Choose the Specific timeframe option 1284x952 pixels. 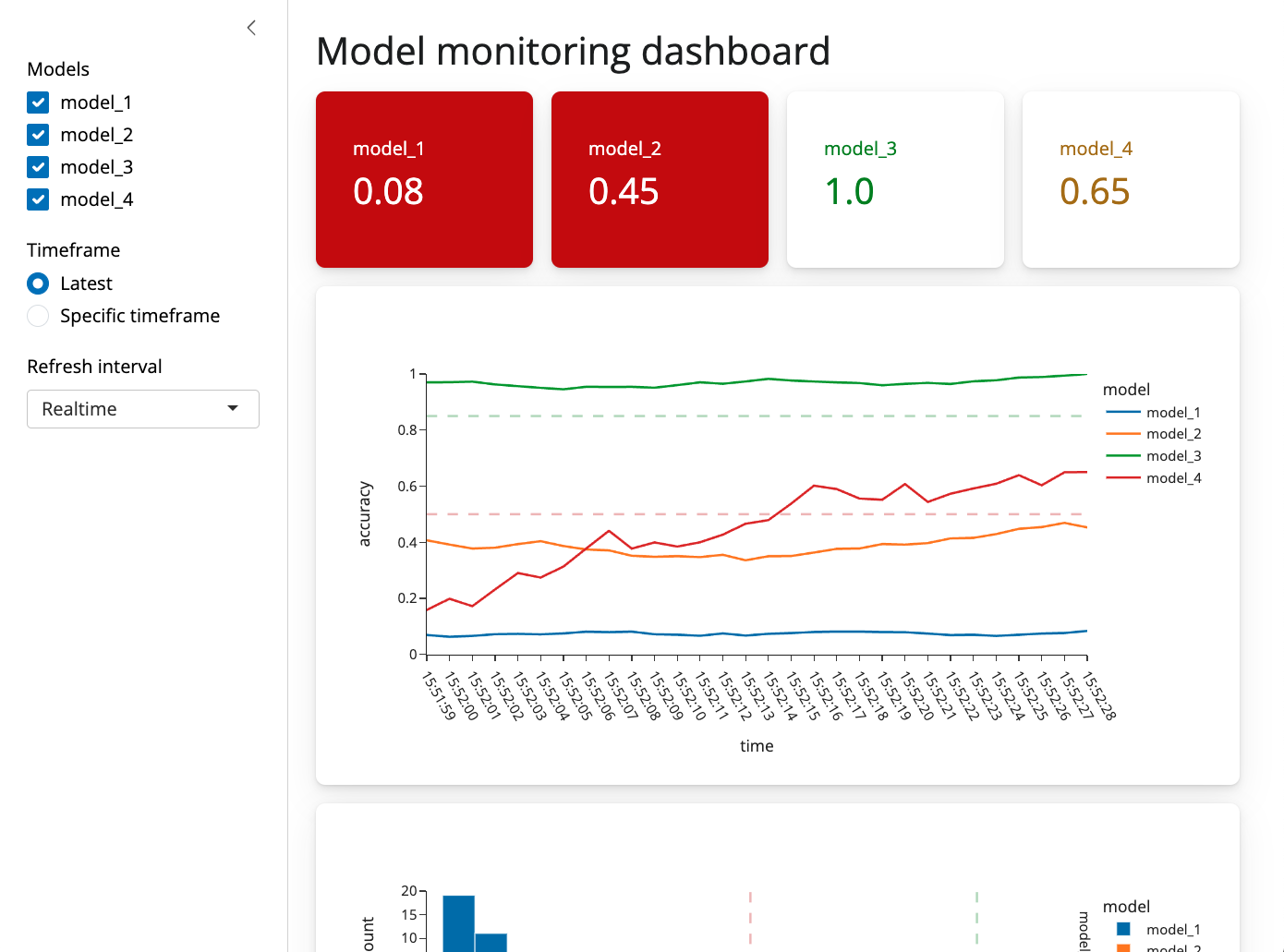click(38, 316)
